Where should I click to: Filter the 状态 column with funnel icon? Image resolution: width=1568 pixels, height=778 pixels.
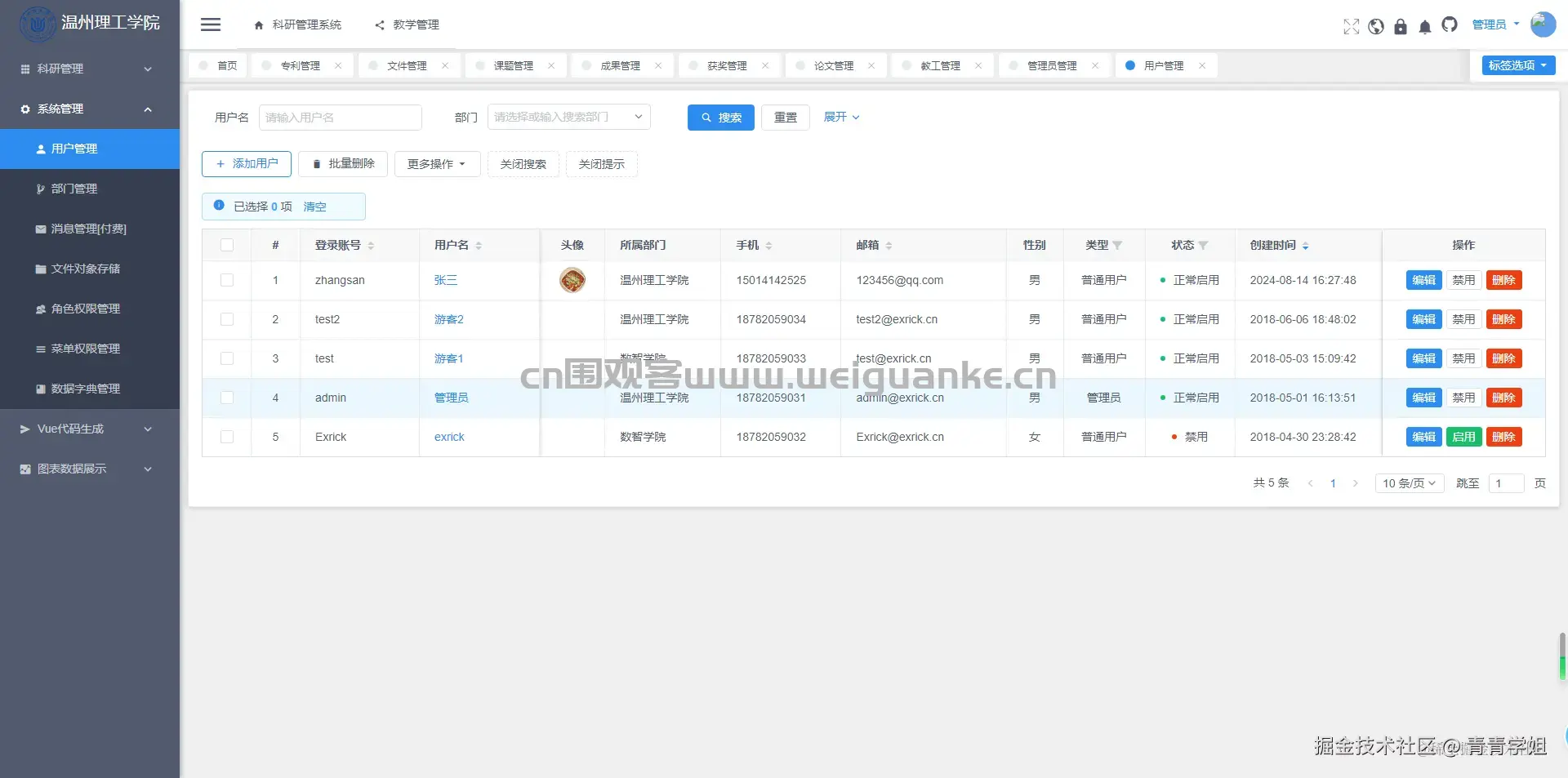1203,246
